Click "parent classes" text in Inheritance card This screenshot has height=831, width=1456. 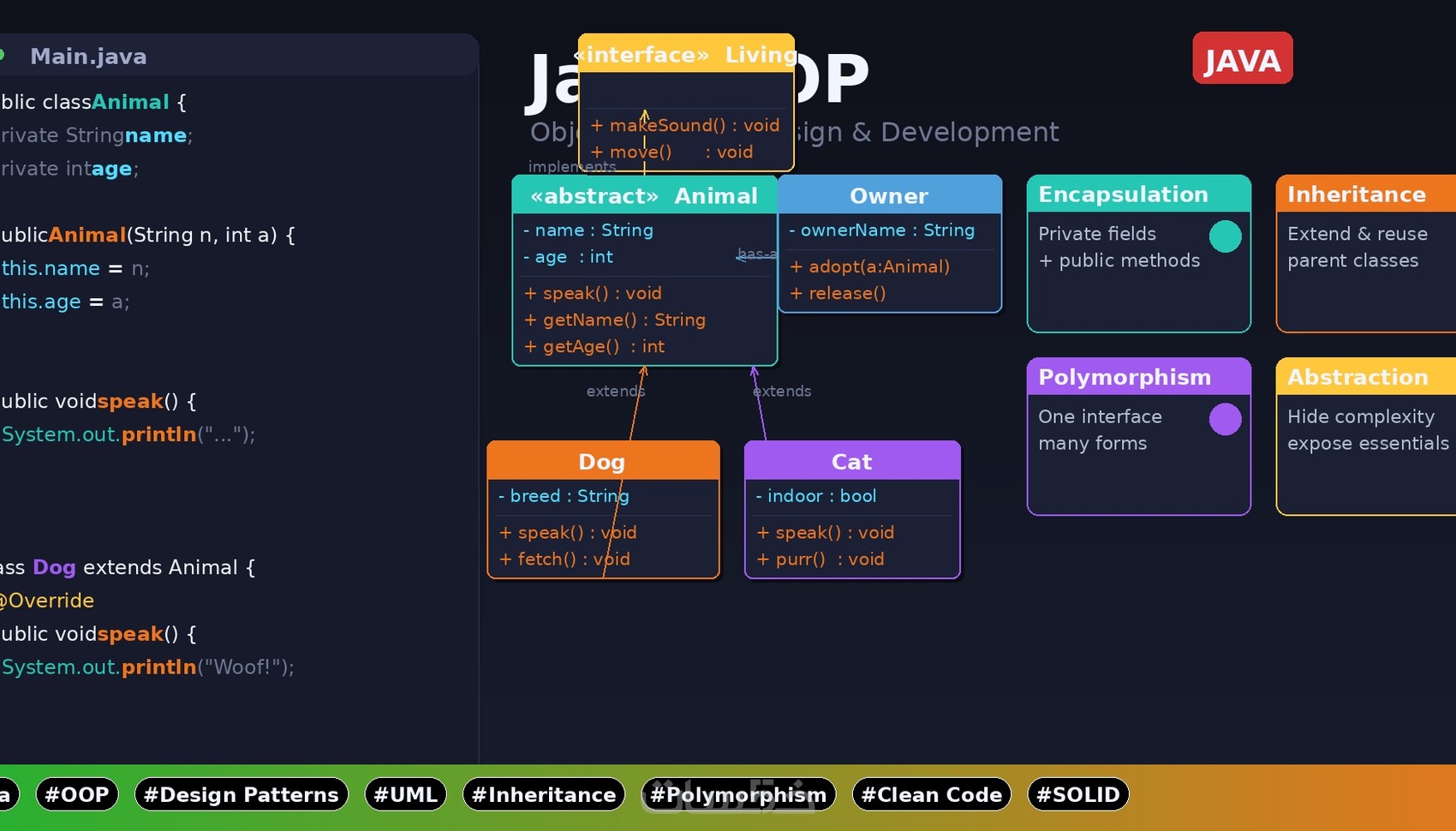point(1353,260)
